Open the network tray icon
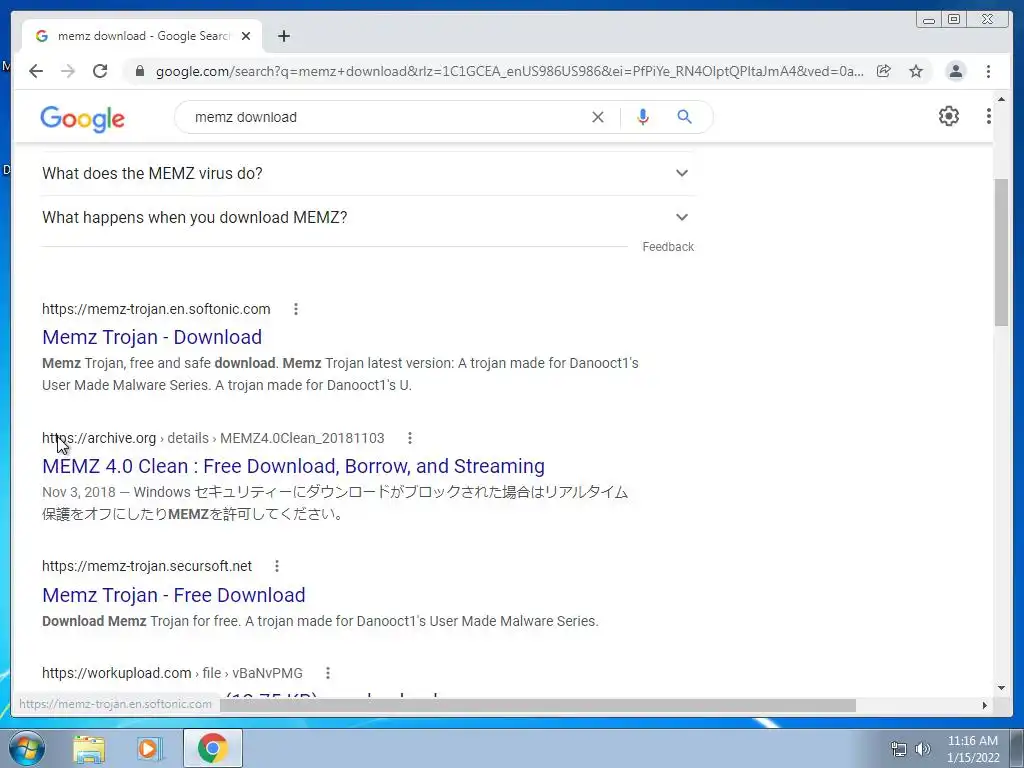The height and width of the screenshot is (768, 1024). [899, 749]
